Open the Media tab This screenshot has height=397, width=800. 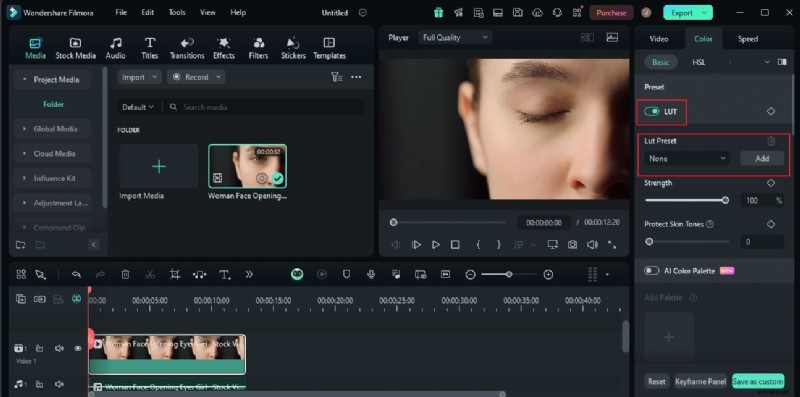coord(35,48)
